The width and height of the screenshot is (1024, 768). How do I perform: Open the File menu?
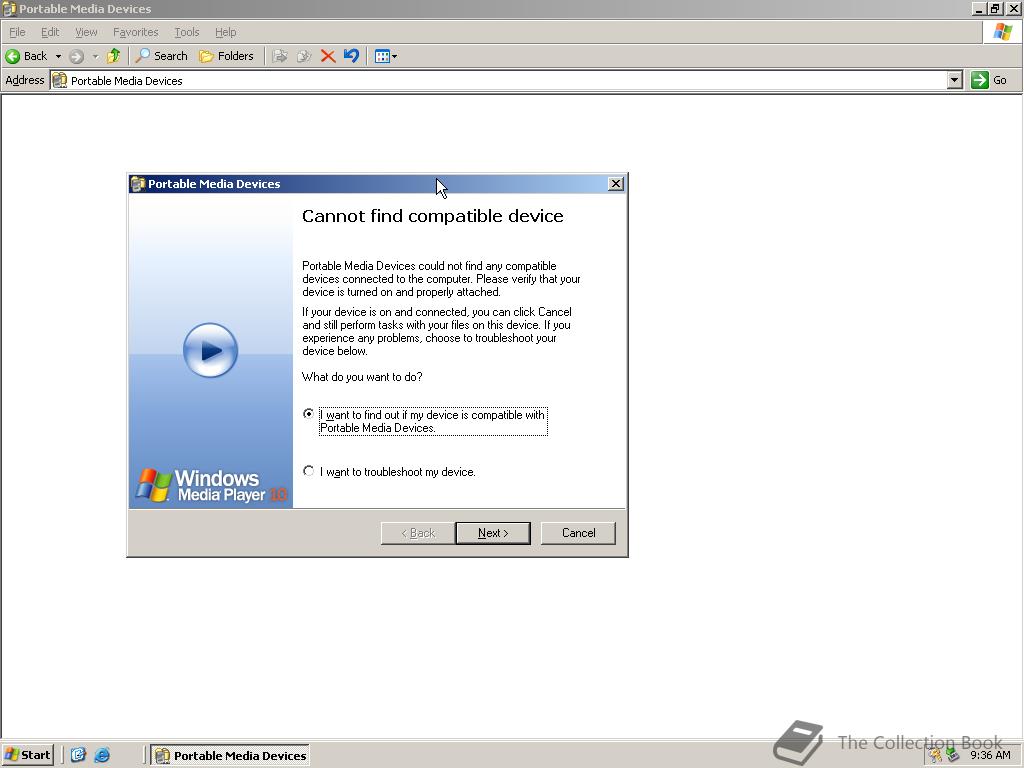coord(17,32)
